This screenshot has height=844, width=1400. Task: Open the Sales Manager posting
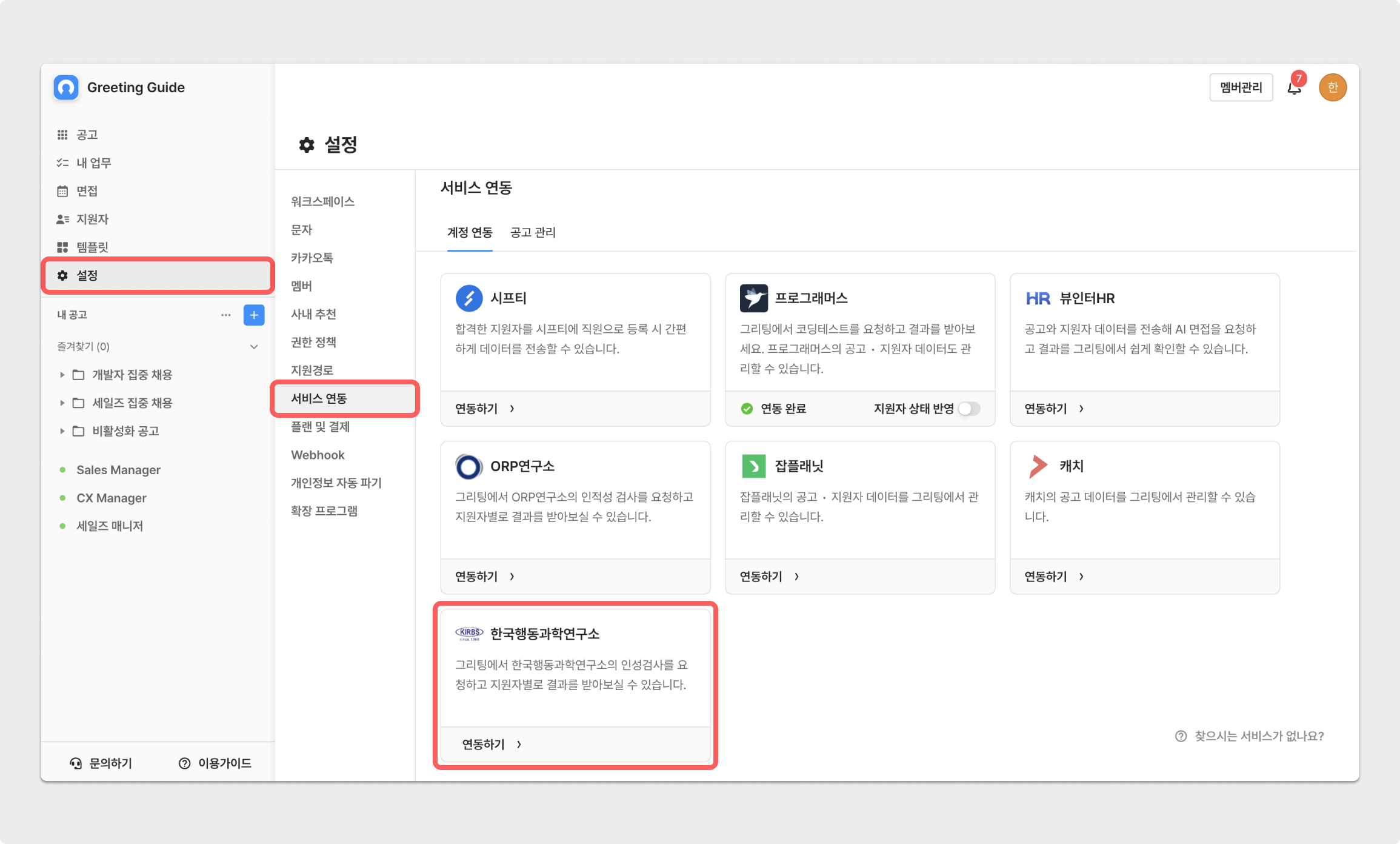pos(118,470)
